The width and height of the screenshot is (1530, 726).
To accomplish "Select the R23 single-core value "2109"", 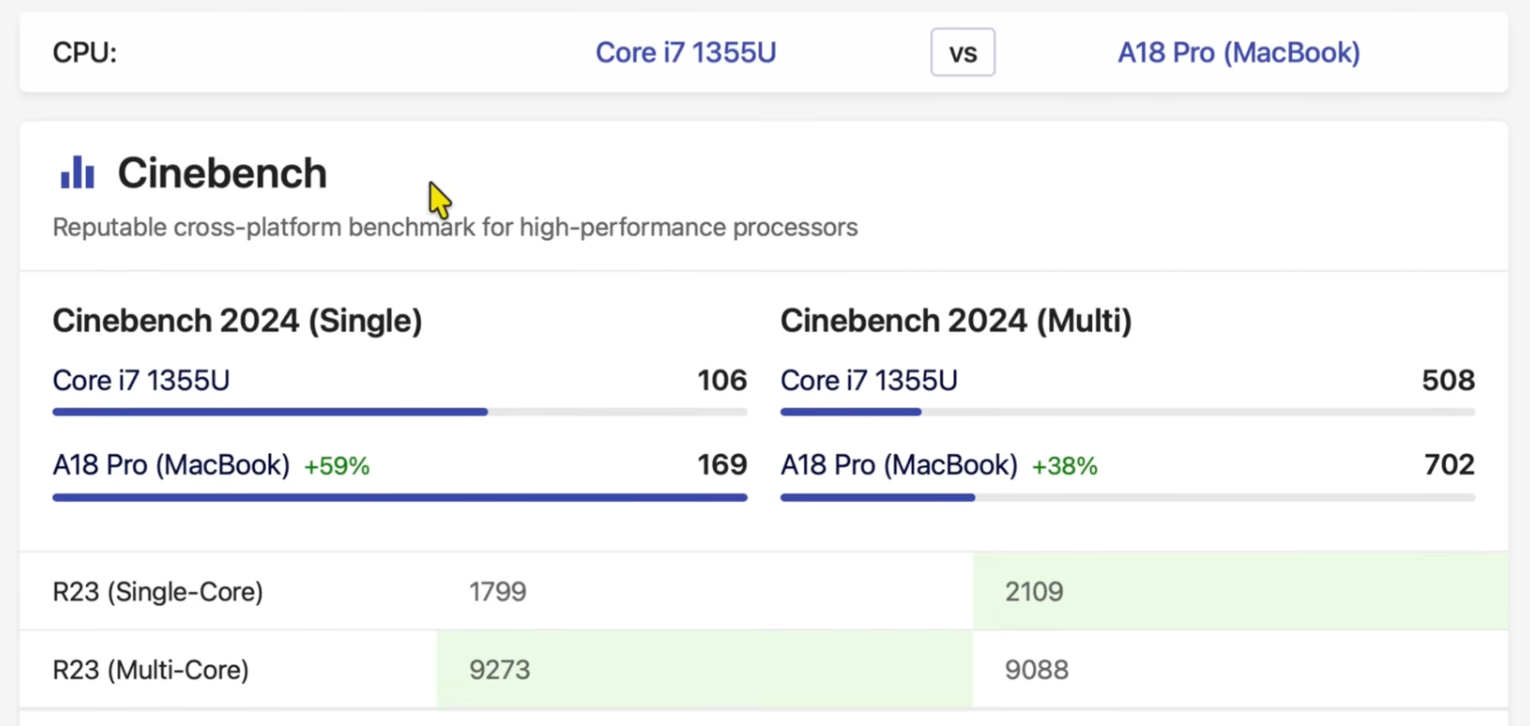I will click(1034, 592).
